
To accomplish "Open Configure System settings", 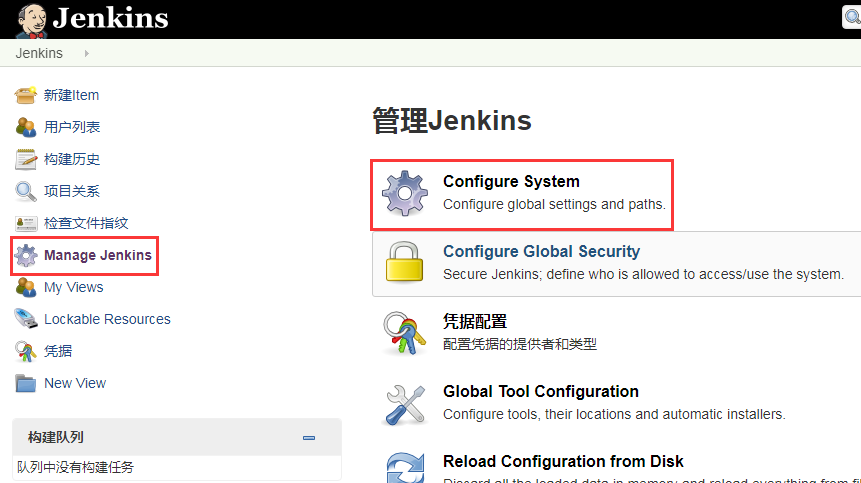I will click(511, 181).
